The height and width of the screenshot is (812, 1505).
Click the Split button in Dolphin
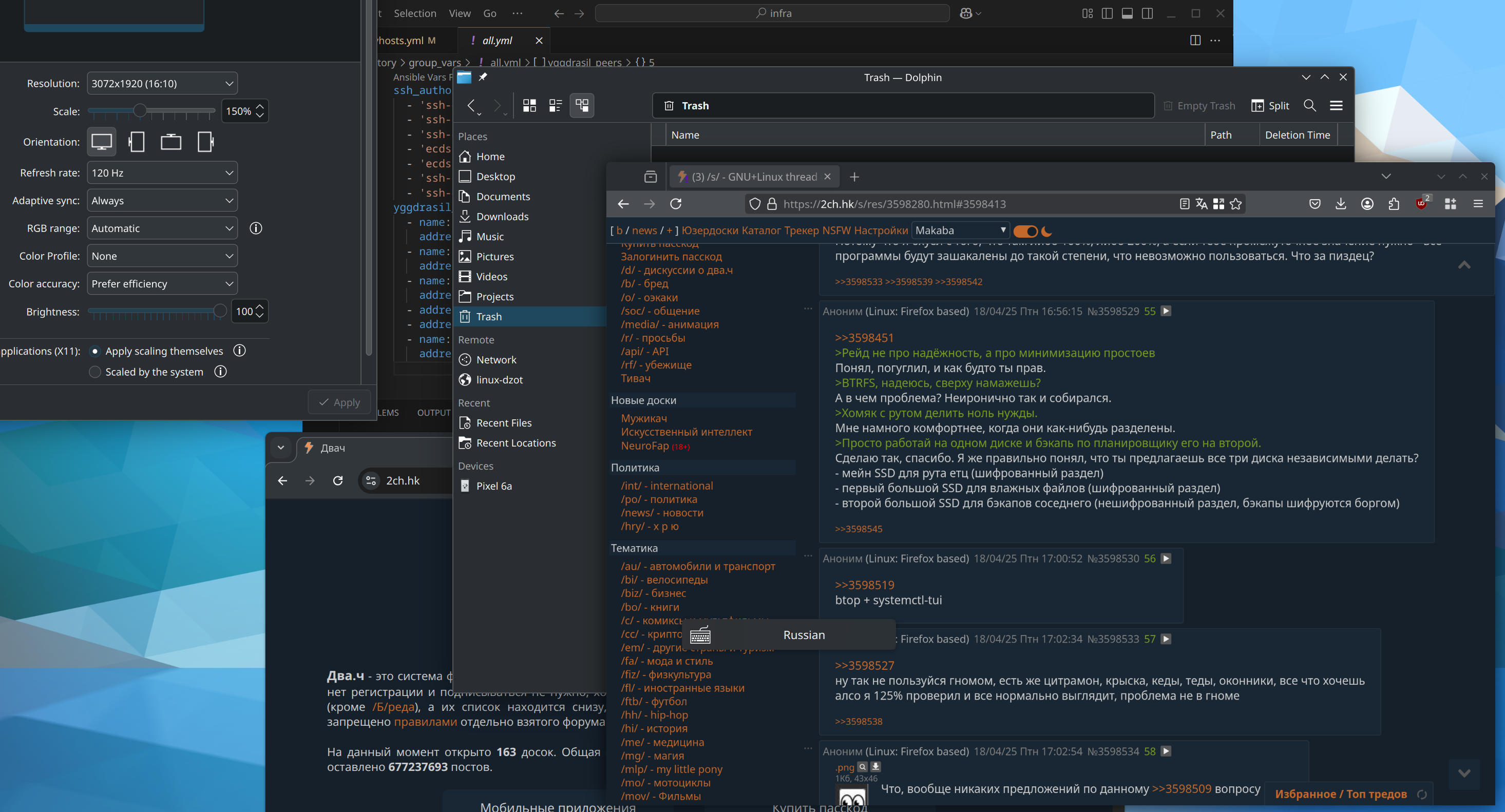1269,106
